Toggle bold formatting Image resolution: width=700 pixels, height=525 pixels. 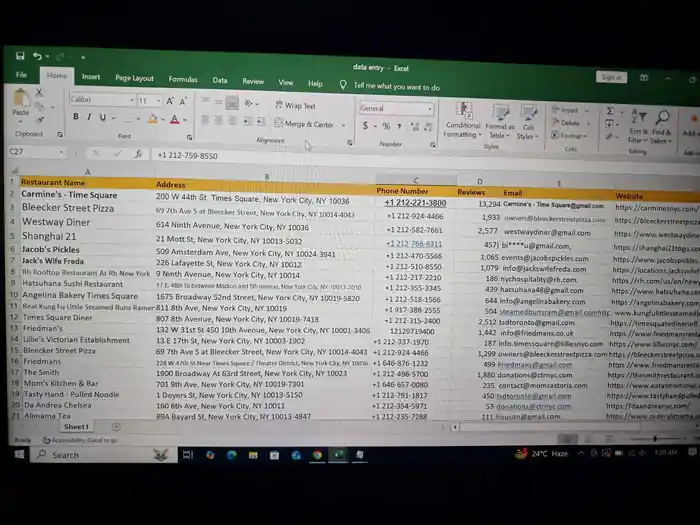tap(76, 117)
